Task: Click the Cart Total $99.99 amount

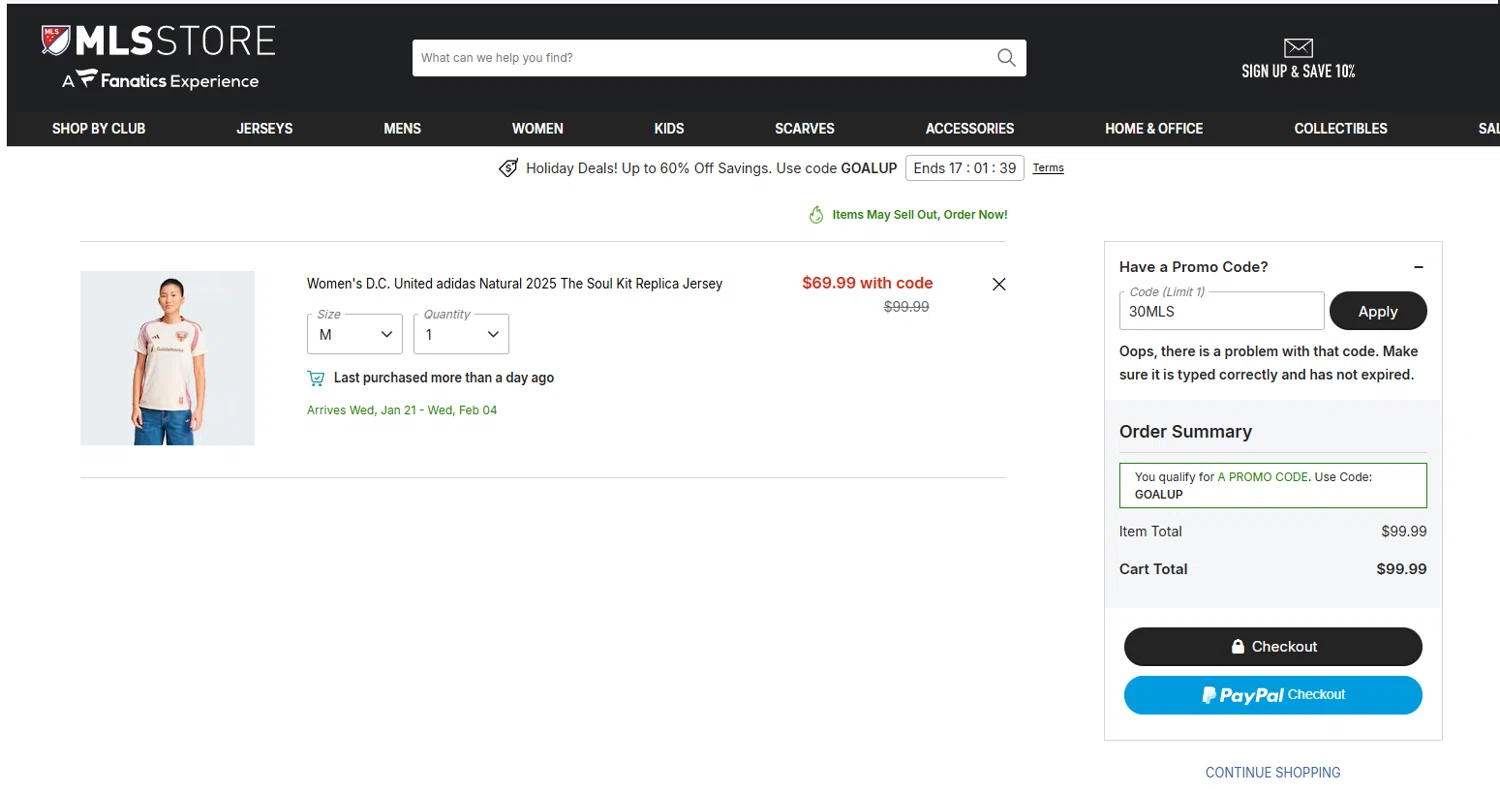Action: pos(1401,569)
